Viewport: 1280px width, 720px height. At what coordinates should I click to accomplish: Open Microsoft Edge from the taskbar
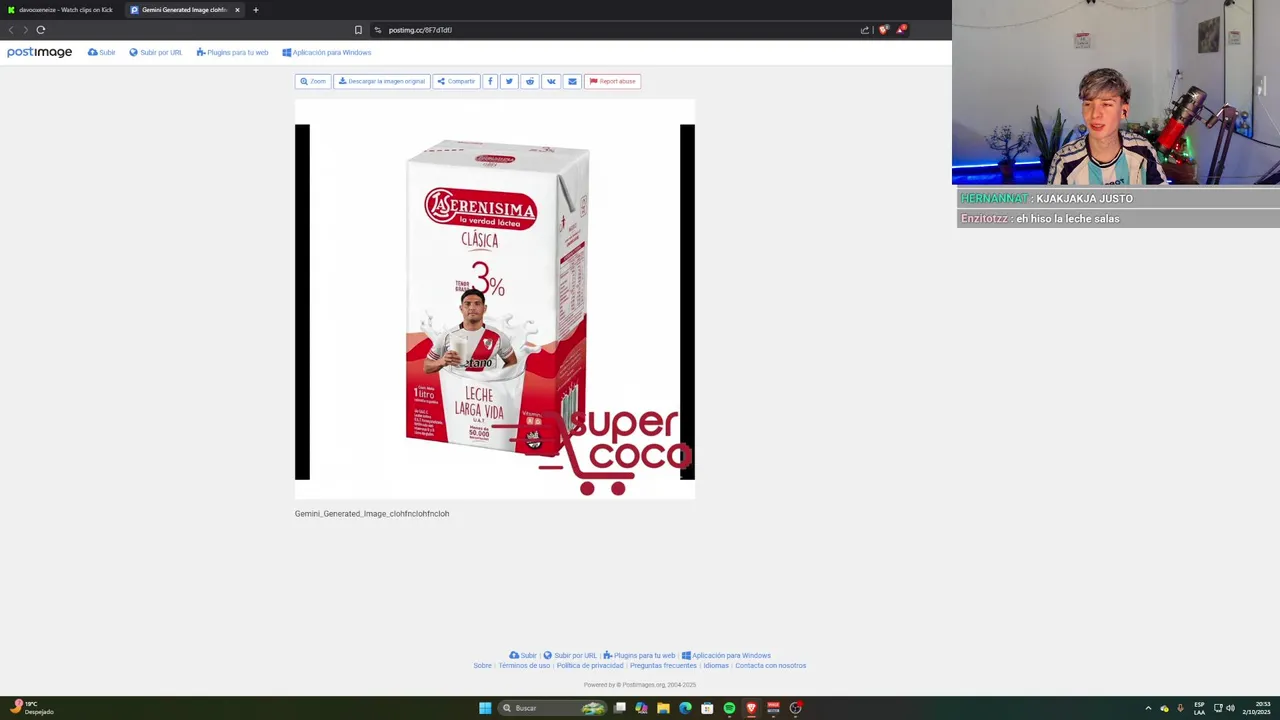pos(685,708)
